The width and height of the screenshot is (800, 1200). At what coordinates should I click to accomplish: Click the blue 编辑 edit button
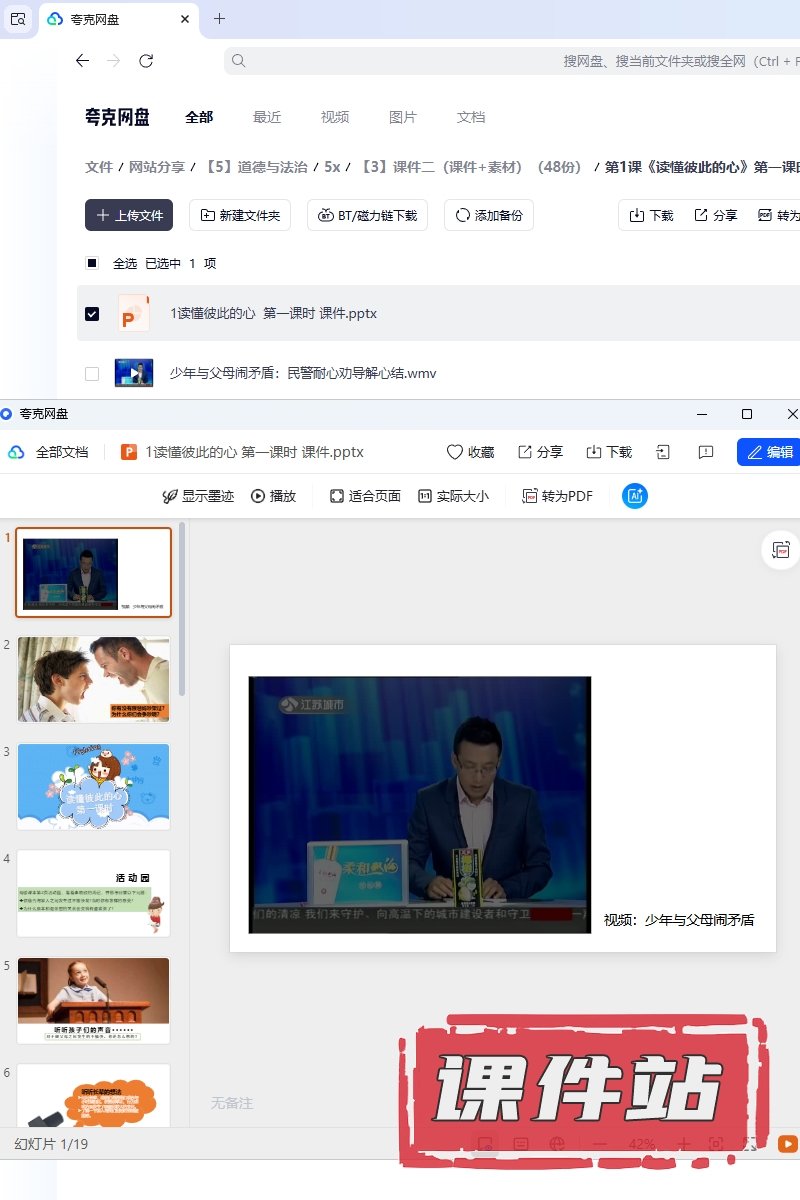pos(769,452)
